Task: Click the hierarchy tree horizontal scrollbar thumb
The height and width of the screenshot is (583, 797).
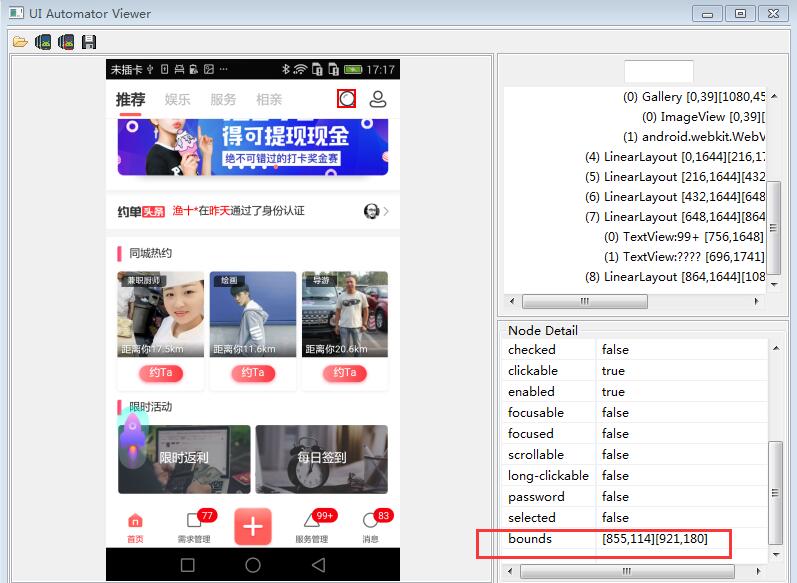Action: (x=585, y=301)
